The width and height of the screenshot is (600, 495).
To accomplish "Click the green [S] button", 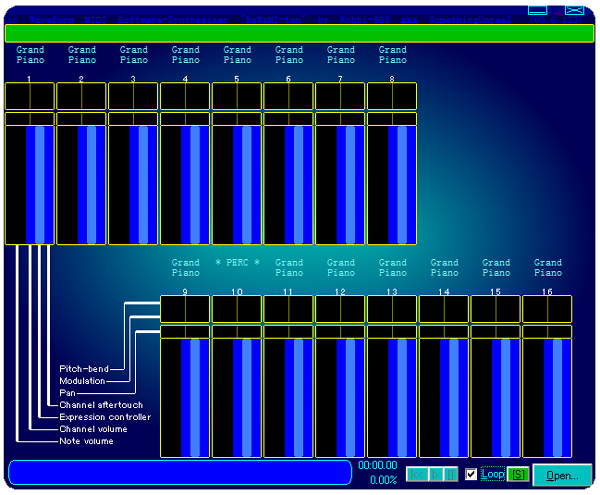I will tap(518, 474).
